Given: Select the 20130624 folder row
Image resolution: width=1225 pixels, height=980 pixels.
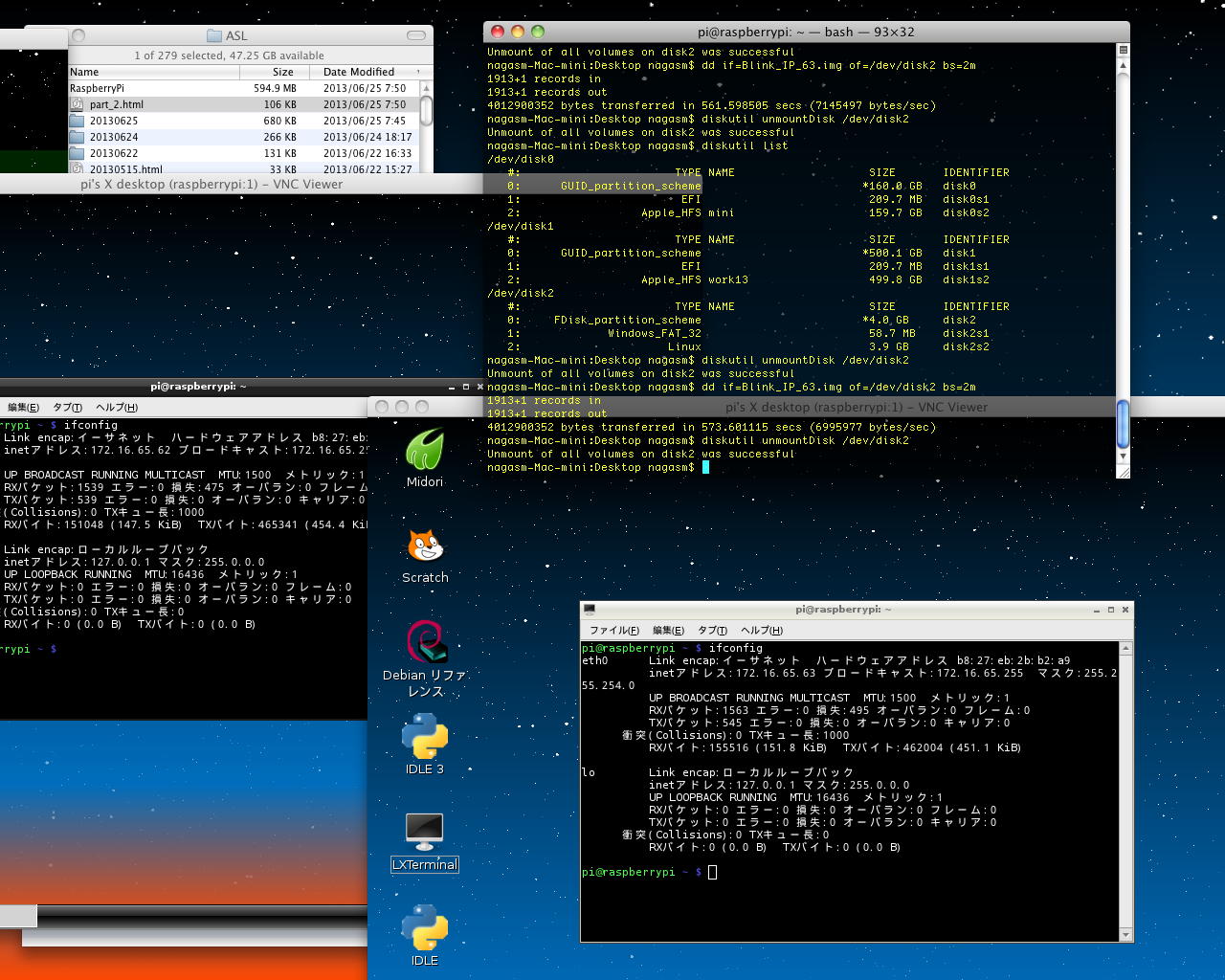Looking at the screenshot, I should point(114,138).
